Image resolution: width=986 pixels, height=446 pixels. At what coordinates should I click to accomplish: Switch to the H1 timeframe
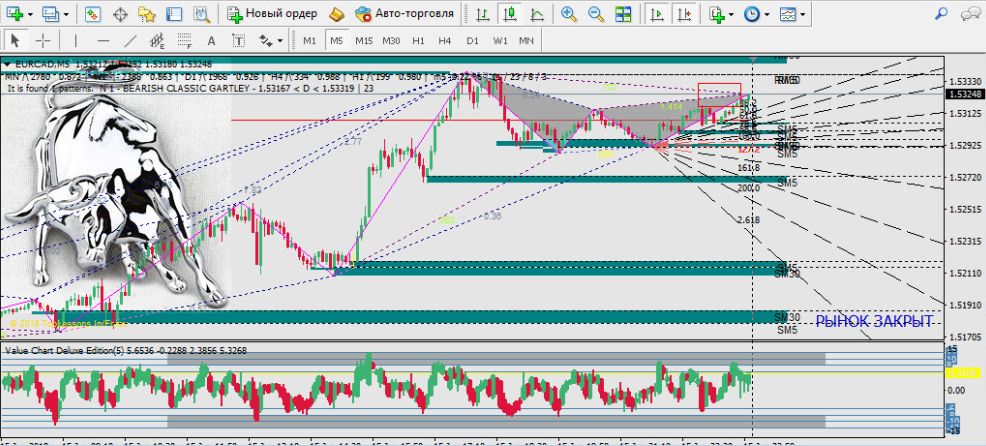coord(418,41)
